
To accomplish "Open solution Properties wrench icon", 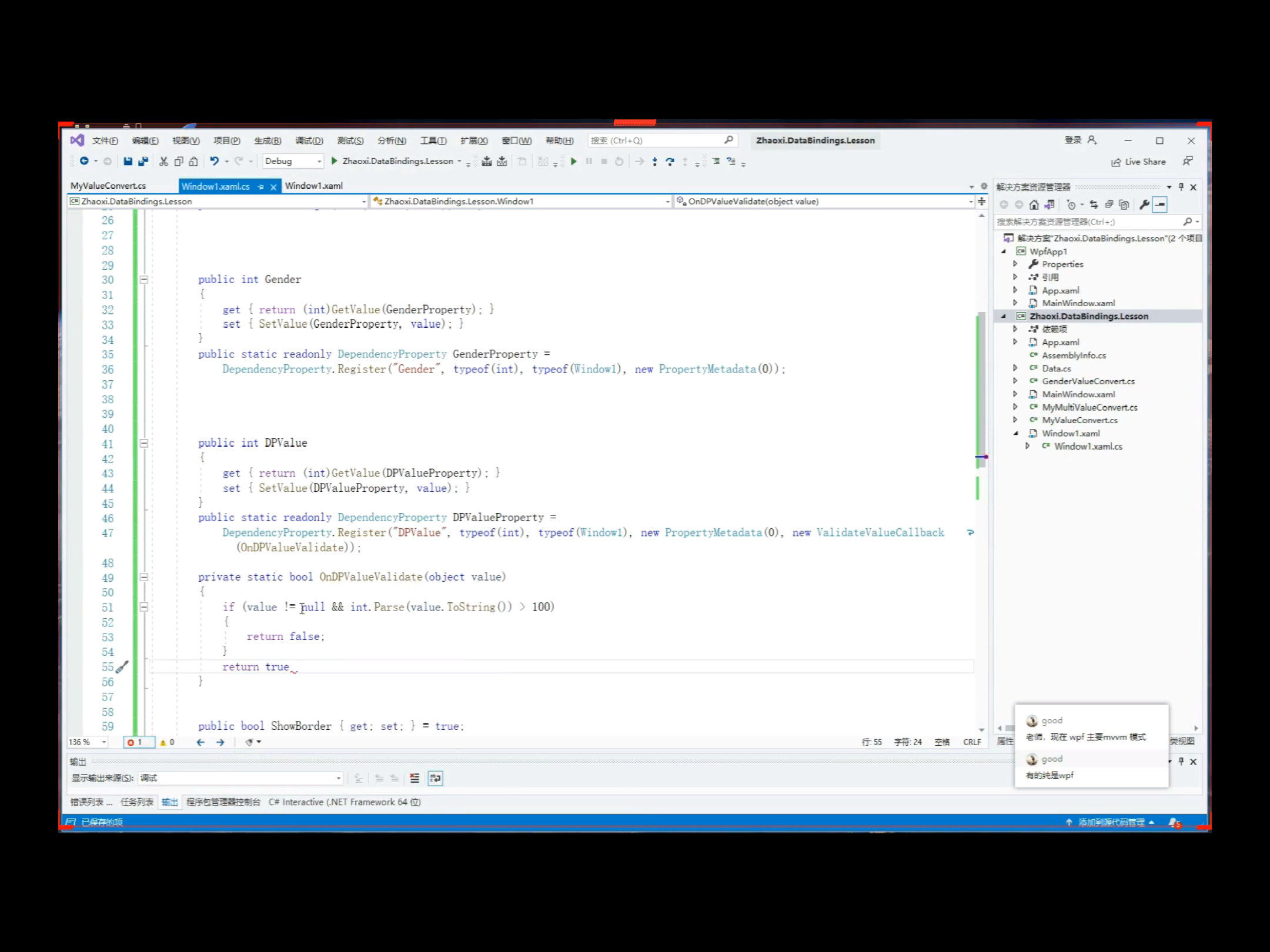I will (x=1144, y=205).
